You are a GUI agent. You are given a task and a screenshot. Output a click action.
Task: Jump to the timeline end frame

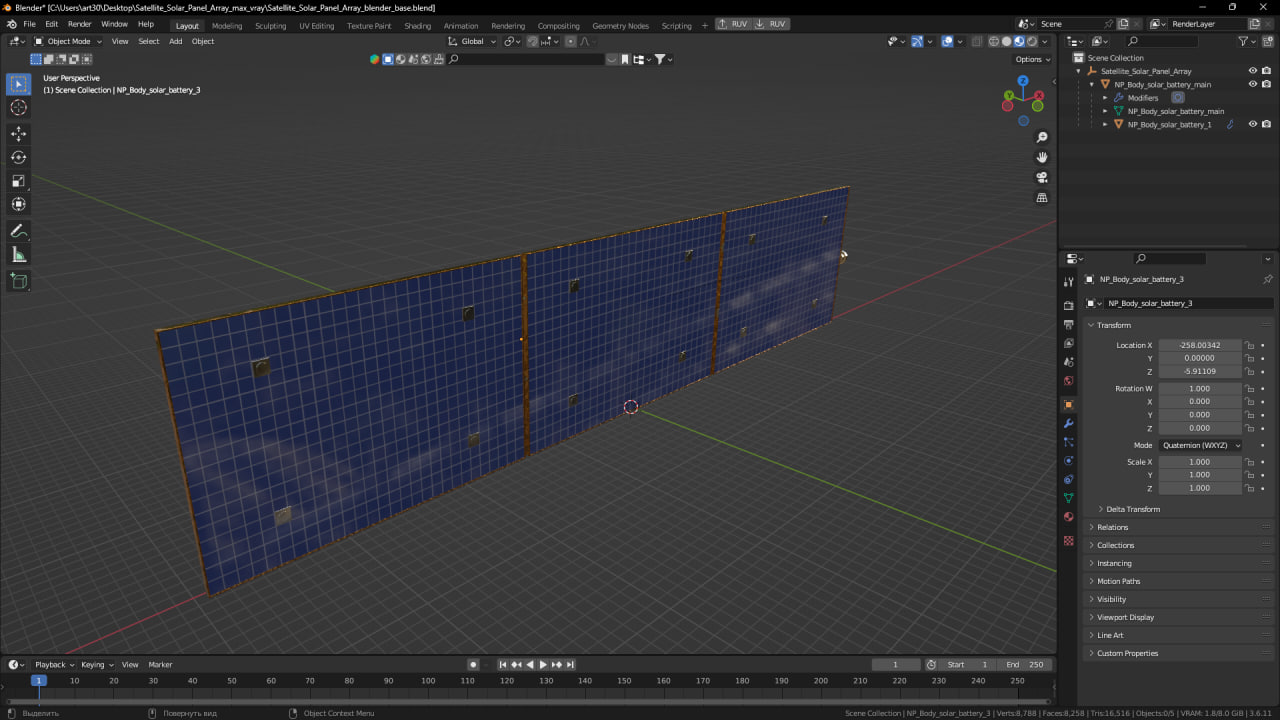coord(570,664)
